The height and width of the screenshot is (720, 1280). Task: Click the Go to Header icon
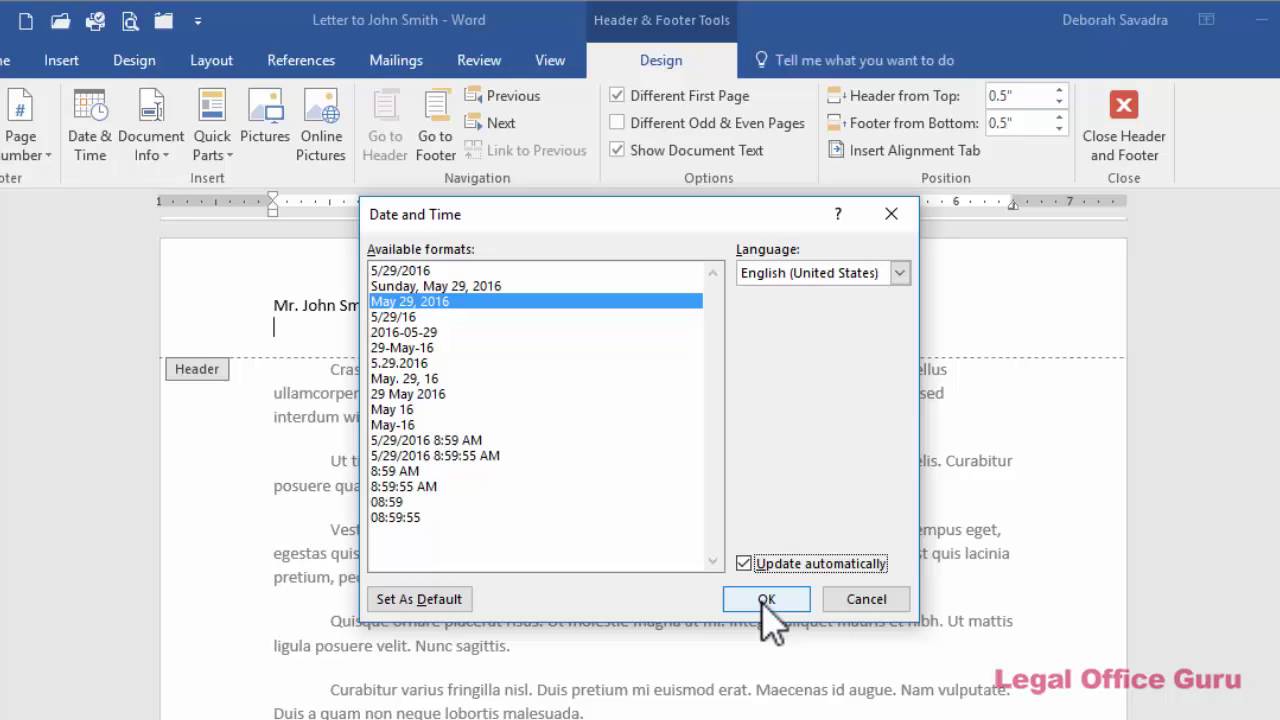pyautogui.click(x=385, y=125)
